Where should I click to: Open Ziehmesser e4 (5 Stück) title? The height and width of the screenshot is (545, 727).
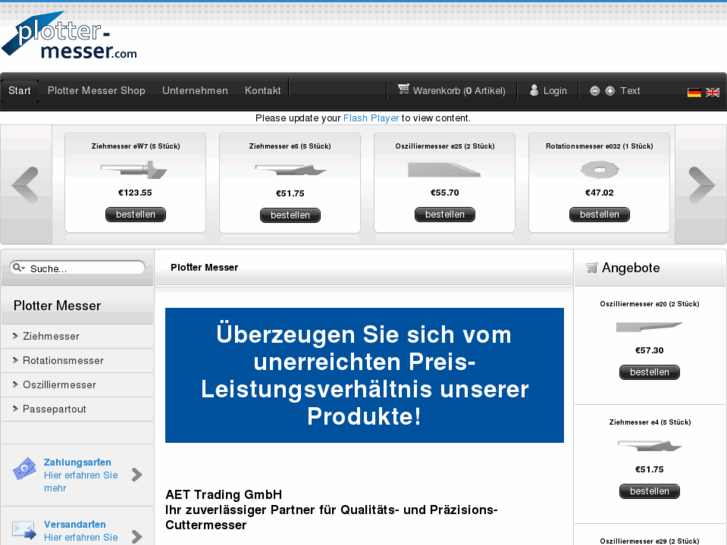tap(650, 422)
